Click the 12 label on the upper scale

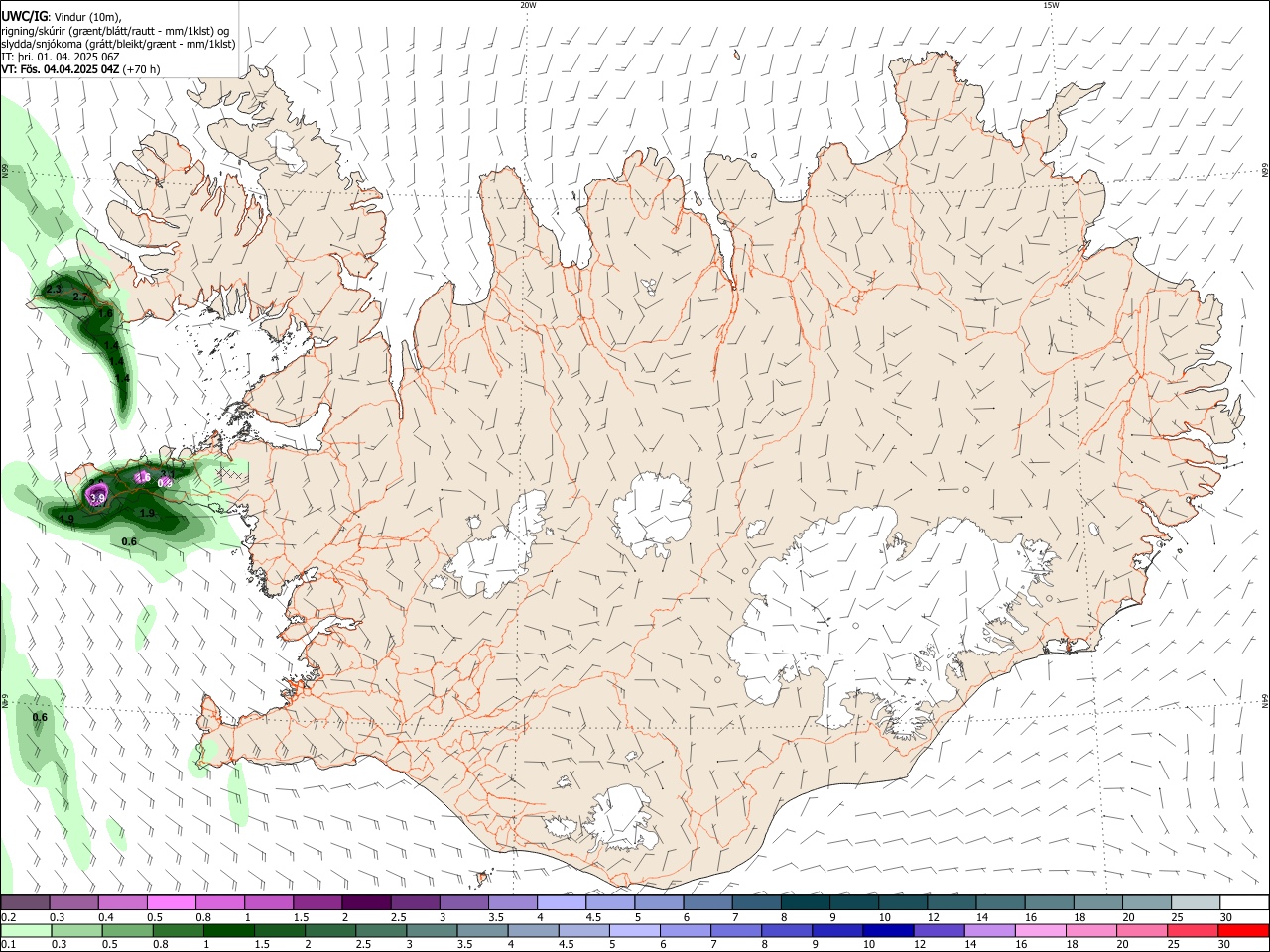(x=935, y=917)
